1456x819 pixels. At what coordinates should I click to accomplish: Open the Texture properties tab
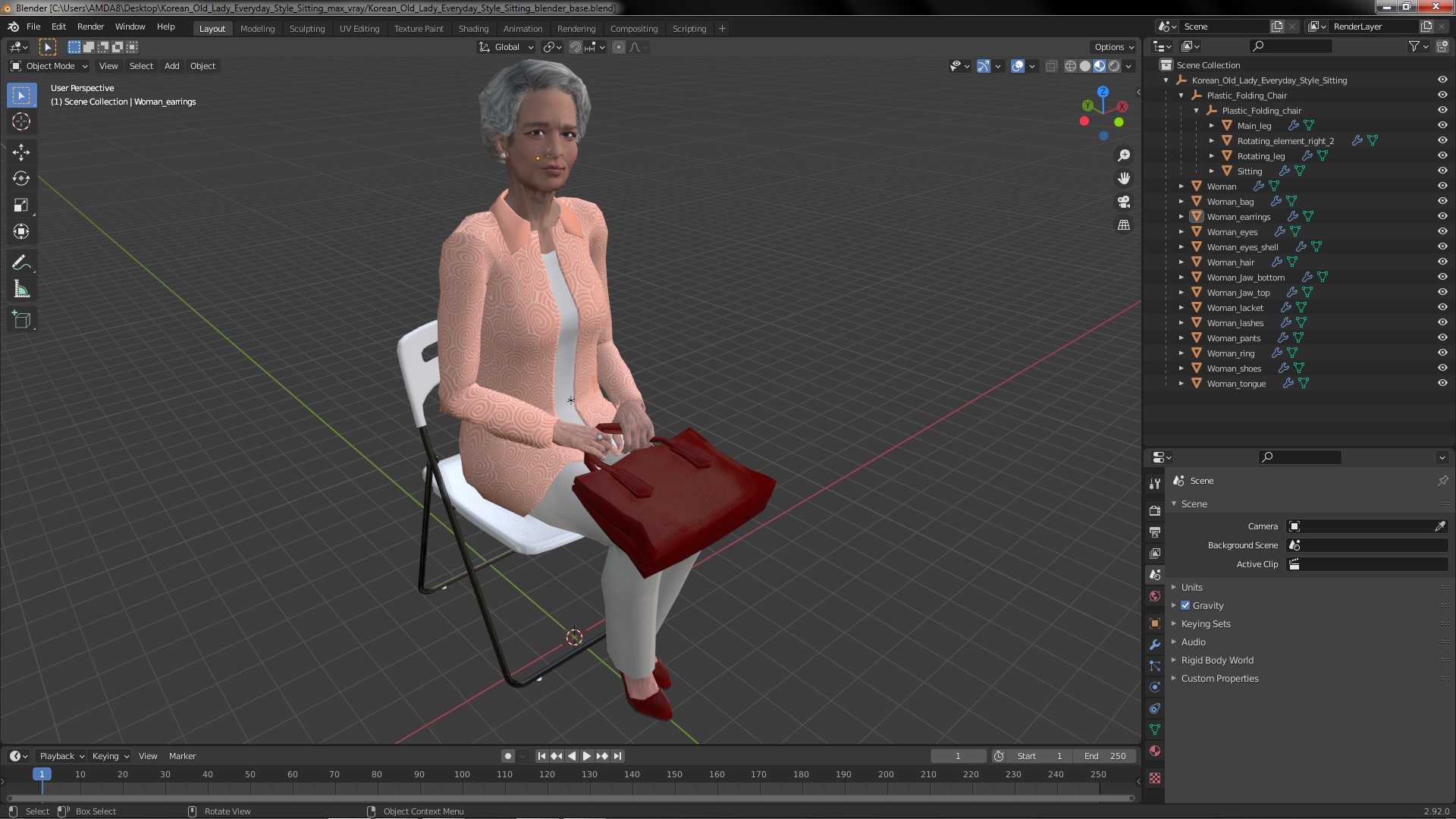(1155, 778)
